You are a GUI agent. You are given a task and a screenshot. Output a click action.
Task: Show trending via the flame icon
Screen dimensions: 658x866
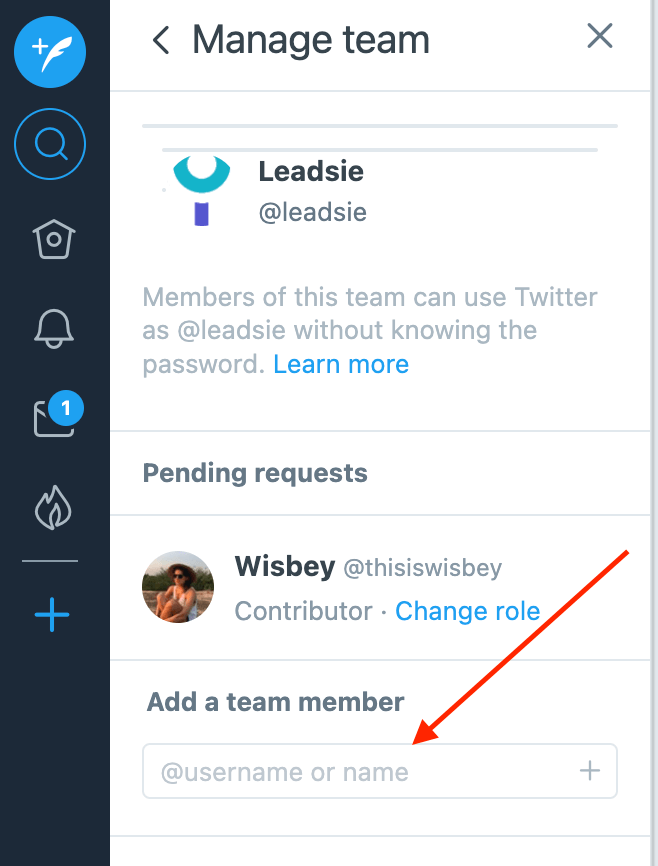click(53, 508)
